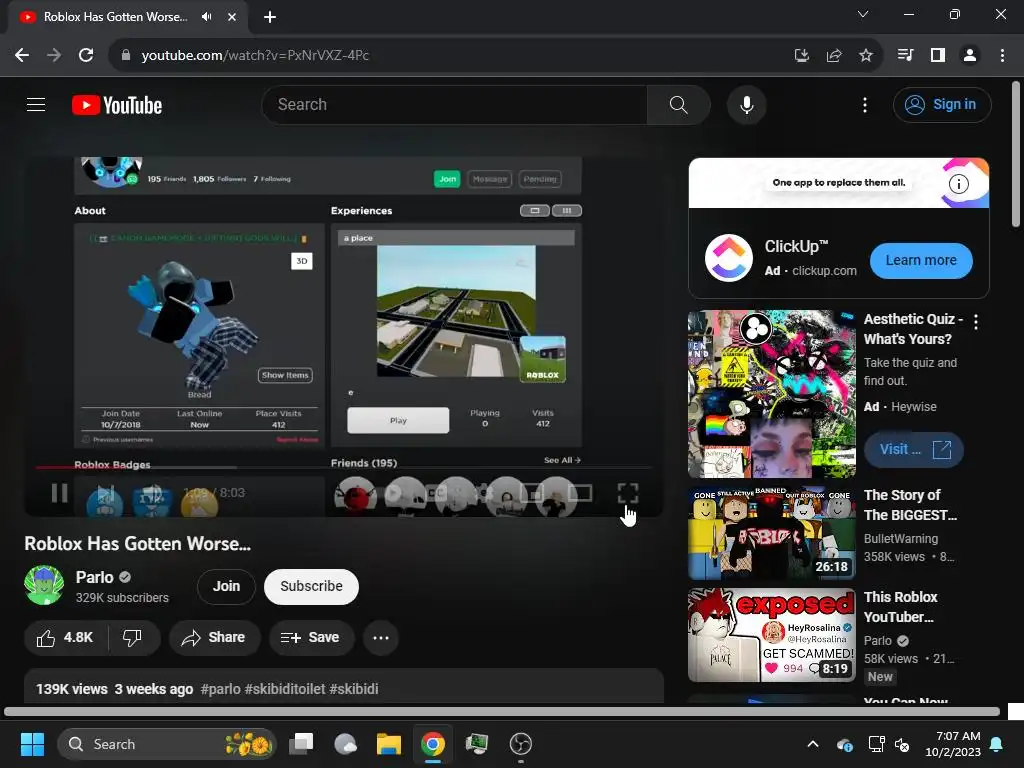Click the horizontal page scrollbar
The image size is (1024, 768).
pyautogui.click(x=502, y=712)
